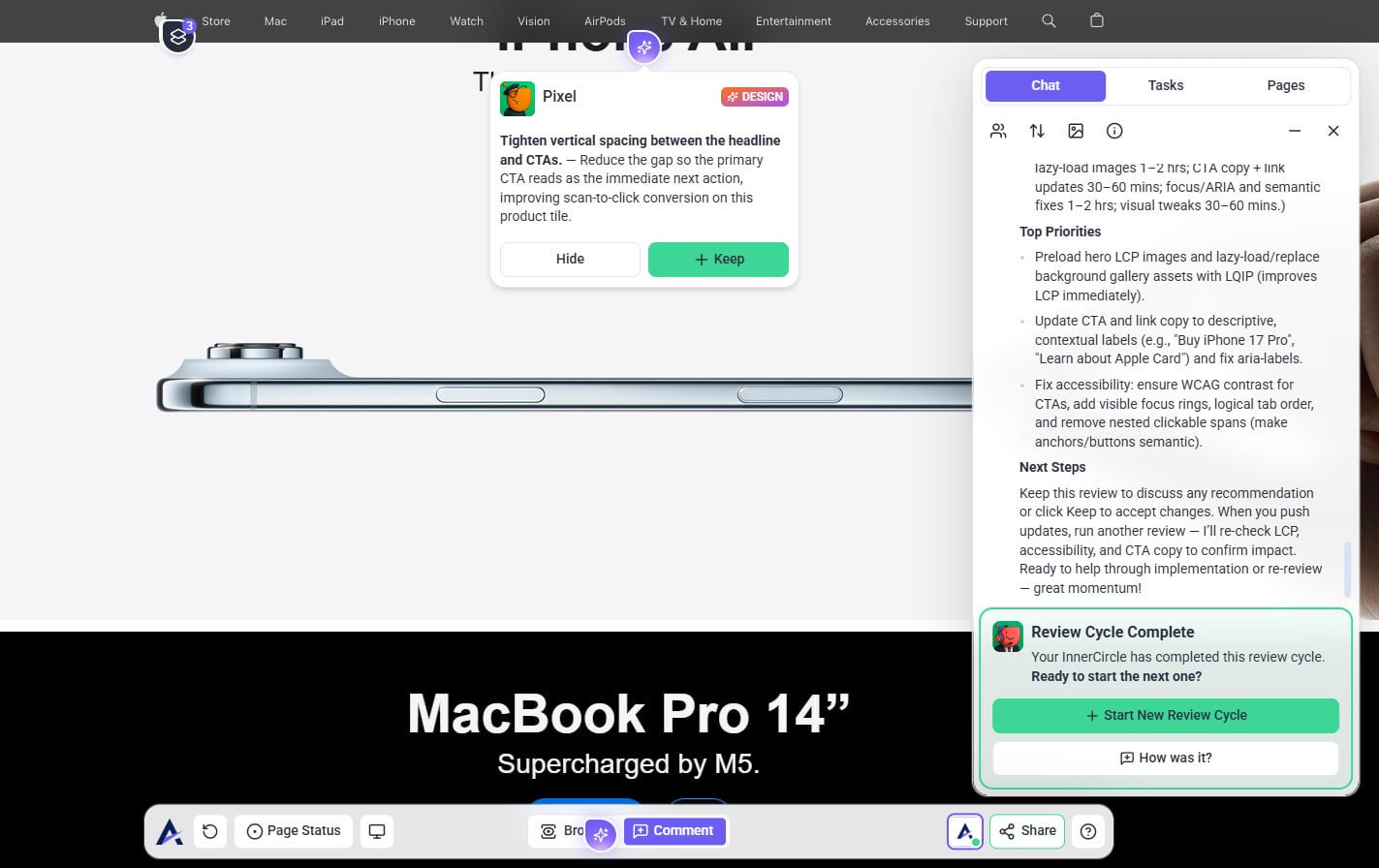Click the desktop monitor icon in bottom toolbar
This screenshot has height=868, width=1379.
coord(377,831)
